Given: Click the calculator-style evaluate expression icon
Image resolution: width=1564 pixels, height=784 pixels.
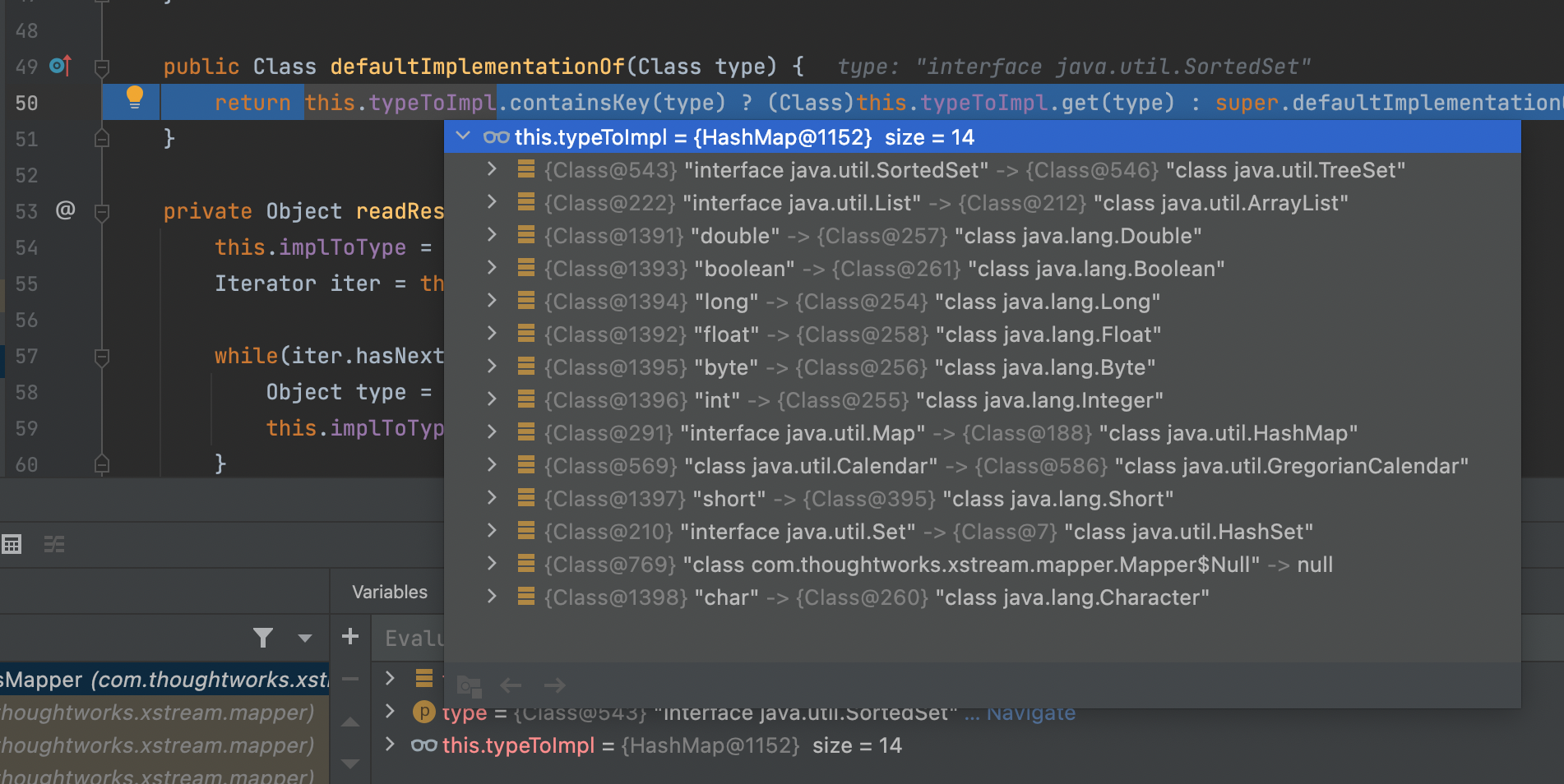Looking at the screenshot, I should [12, 544].
